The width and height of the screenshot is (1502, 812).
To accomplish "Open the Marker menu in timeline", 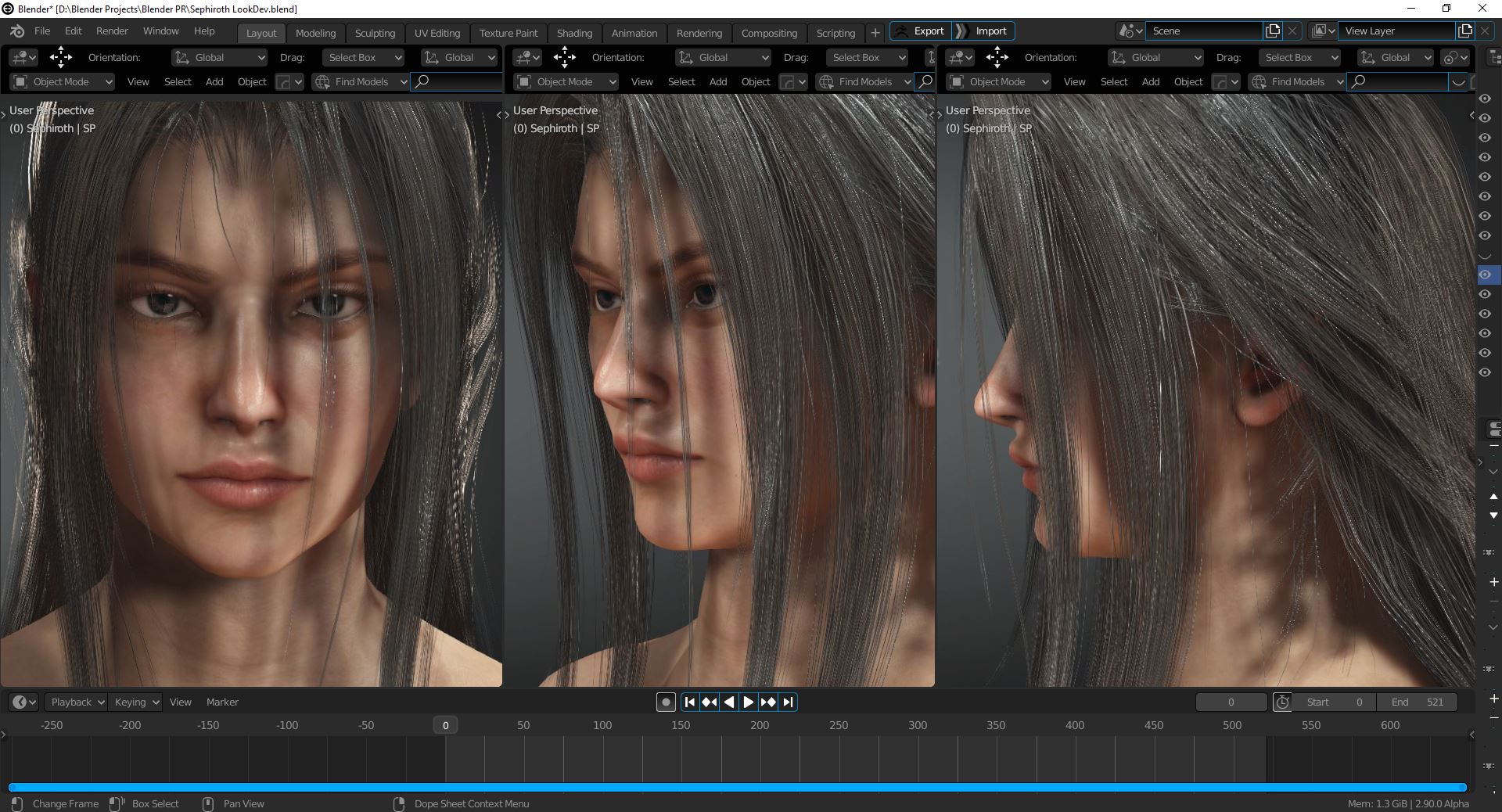I will click(222, 702).
